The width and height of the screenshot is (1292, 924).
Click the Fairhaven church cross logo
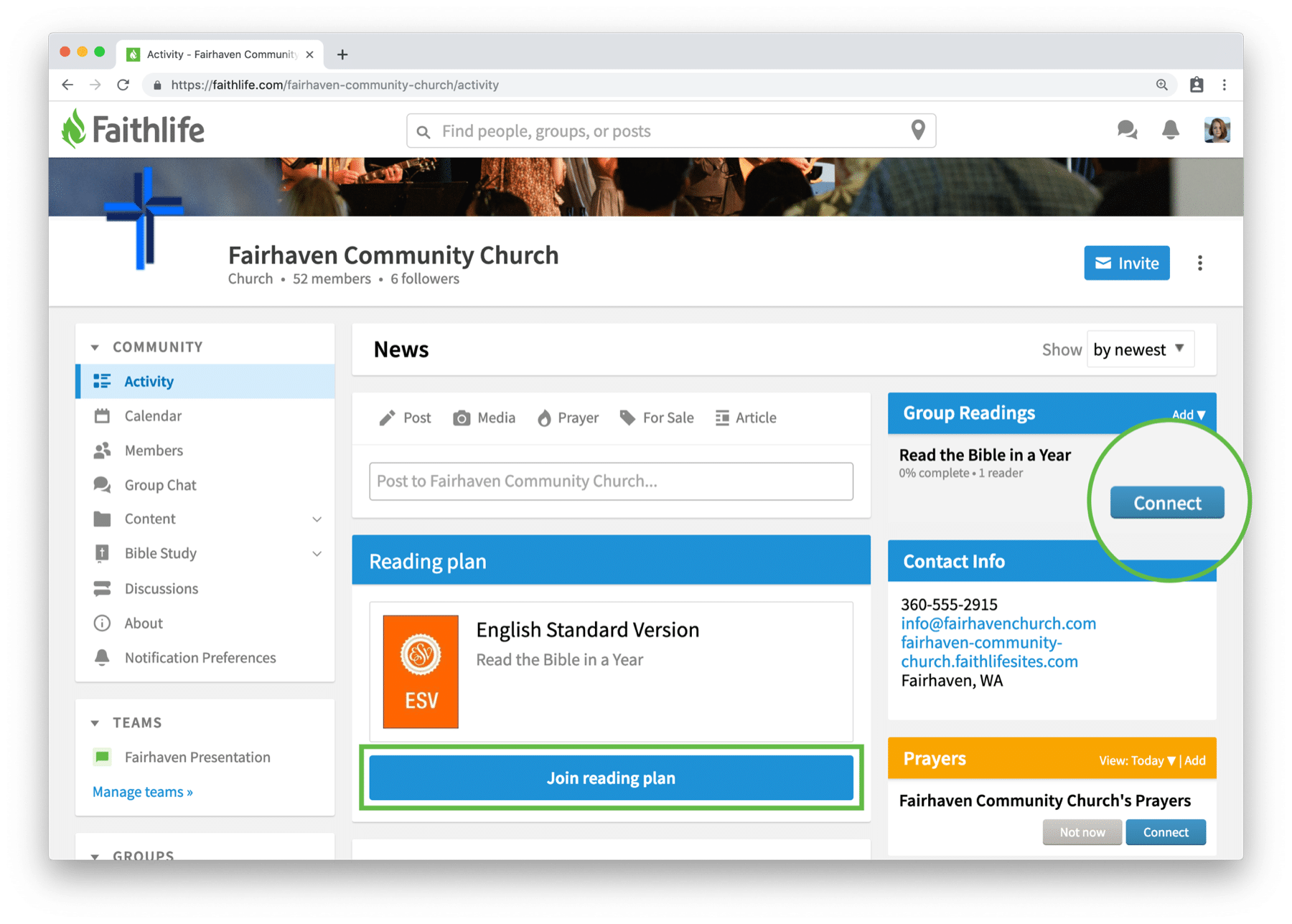tap(144, 219)
